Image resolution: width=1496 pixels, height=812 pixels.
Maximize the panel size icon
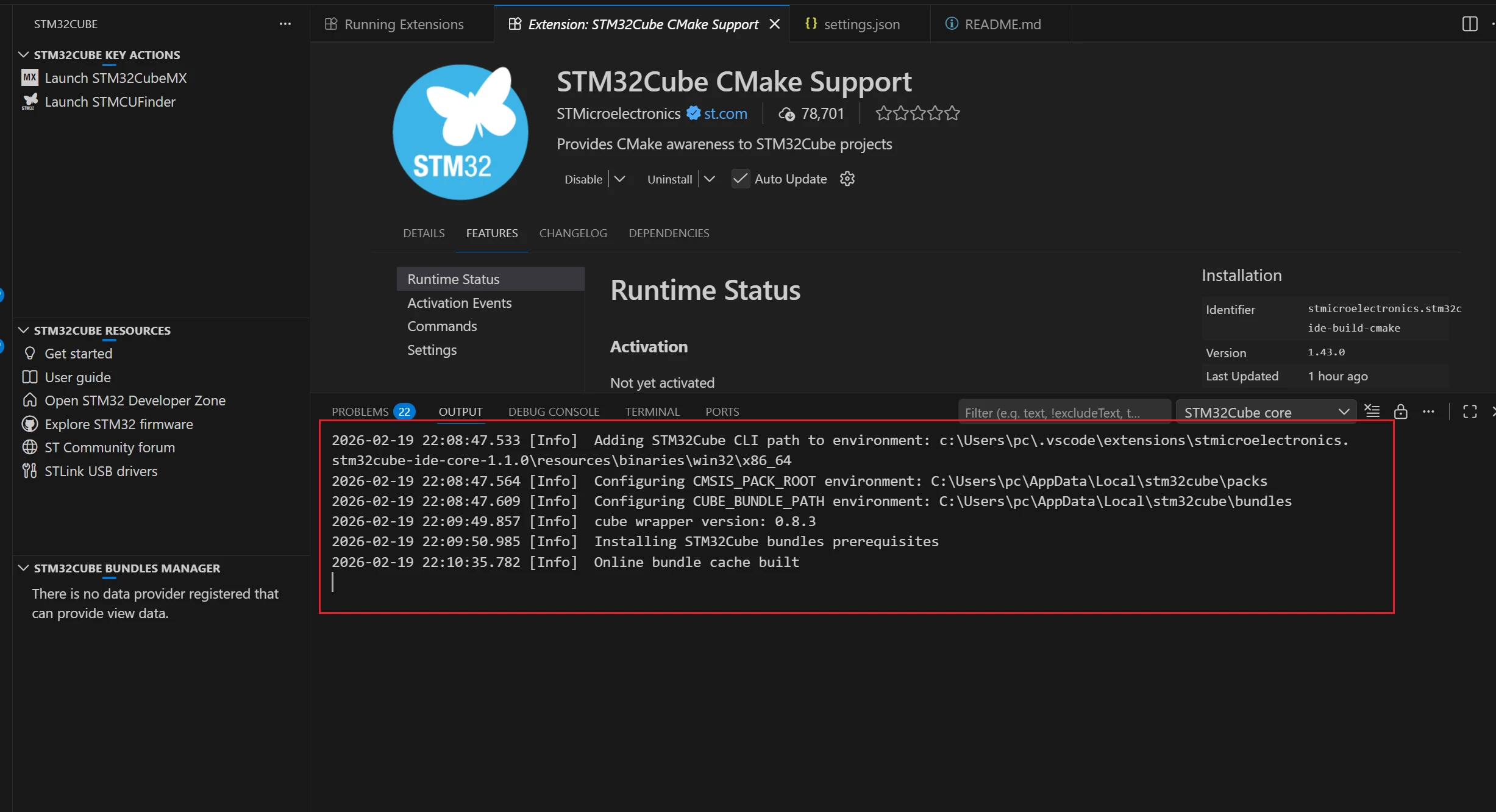[x=1470, y=411]
